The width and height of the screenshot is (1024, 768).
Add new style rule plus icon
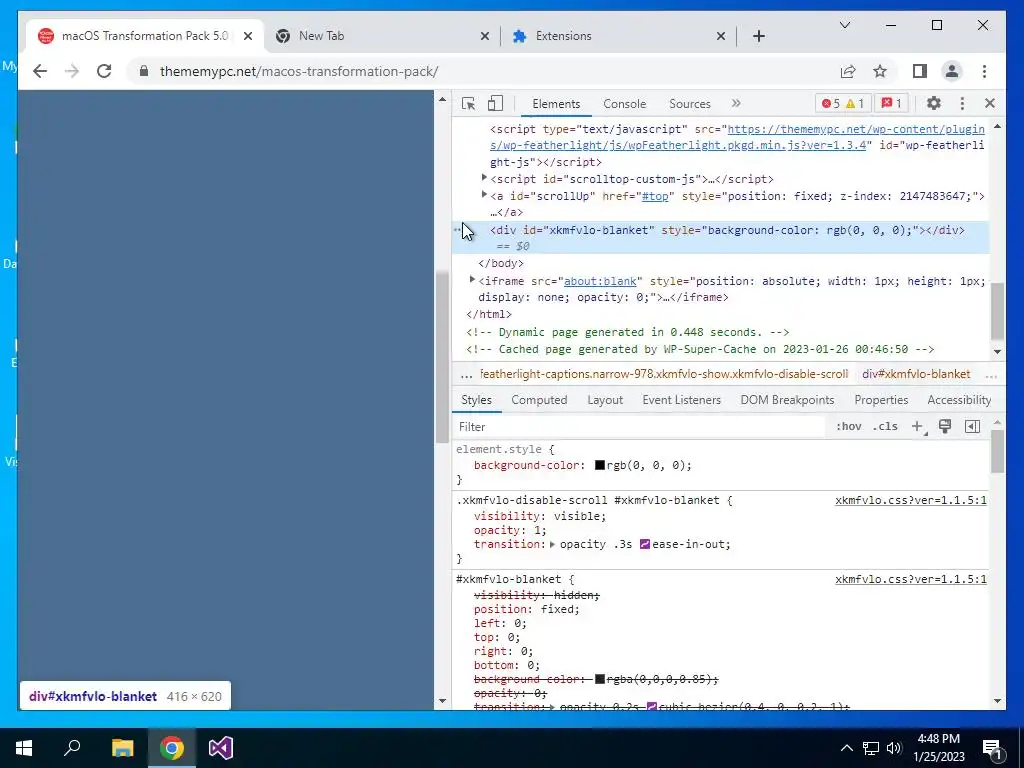tap(917, 426)
